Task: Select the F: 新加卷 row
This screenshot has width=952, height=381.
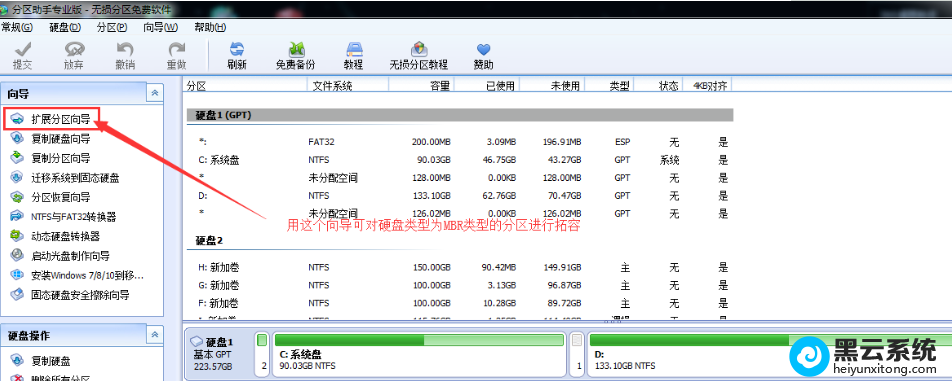Action: (x=460, y=303)
